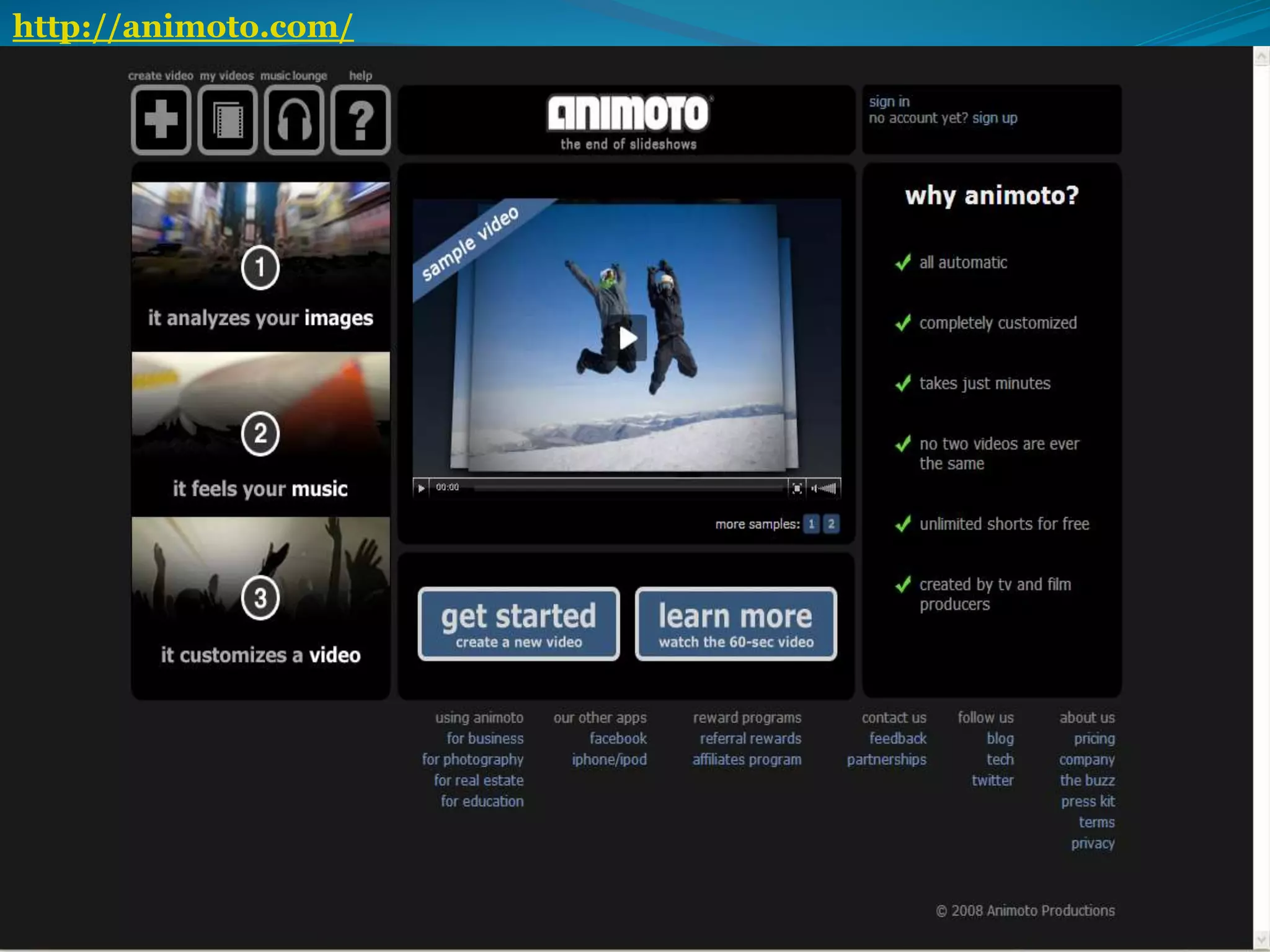Open the referral rewards link
Screen dimensions: 1270x952
tap(750, 739)
